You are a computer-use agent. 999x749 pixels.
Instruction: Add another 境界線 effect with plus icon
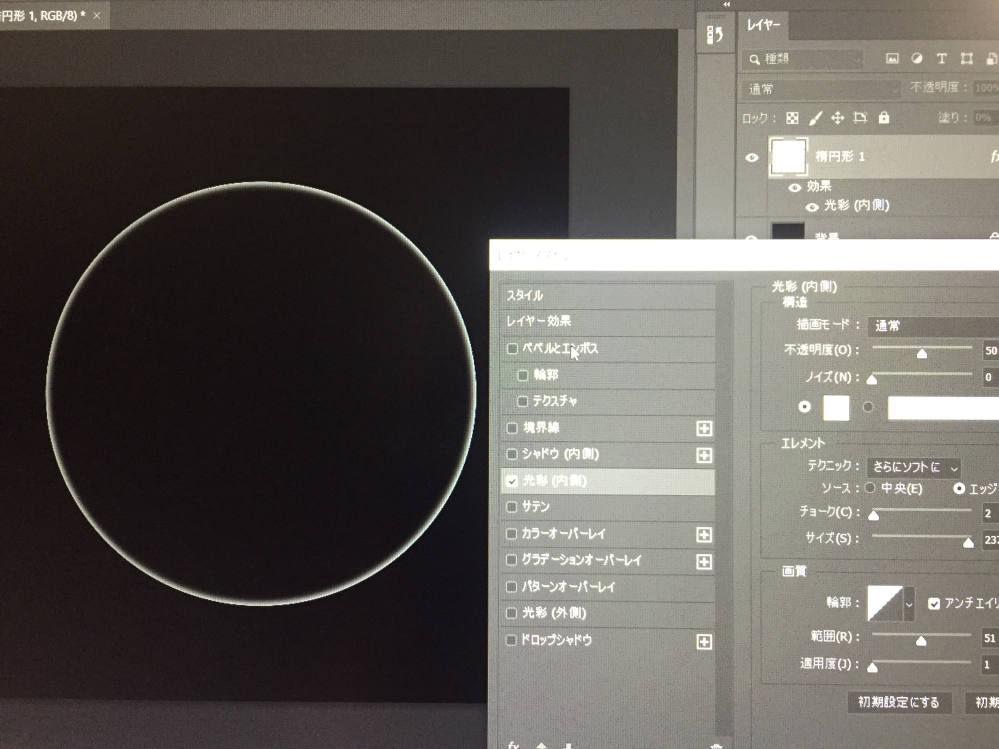(704, 429)
